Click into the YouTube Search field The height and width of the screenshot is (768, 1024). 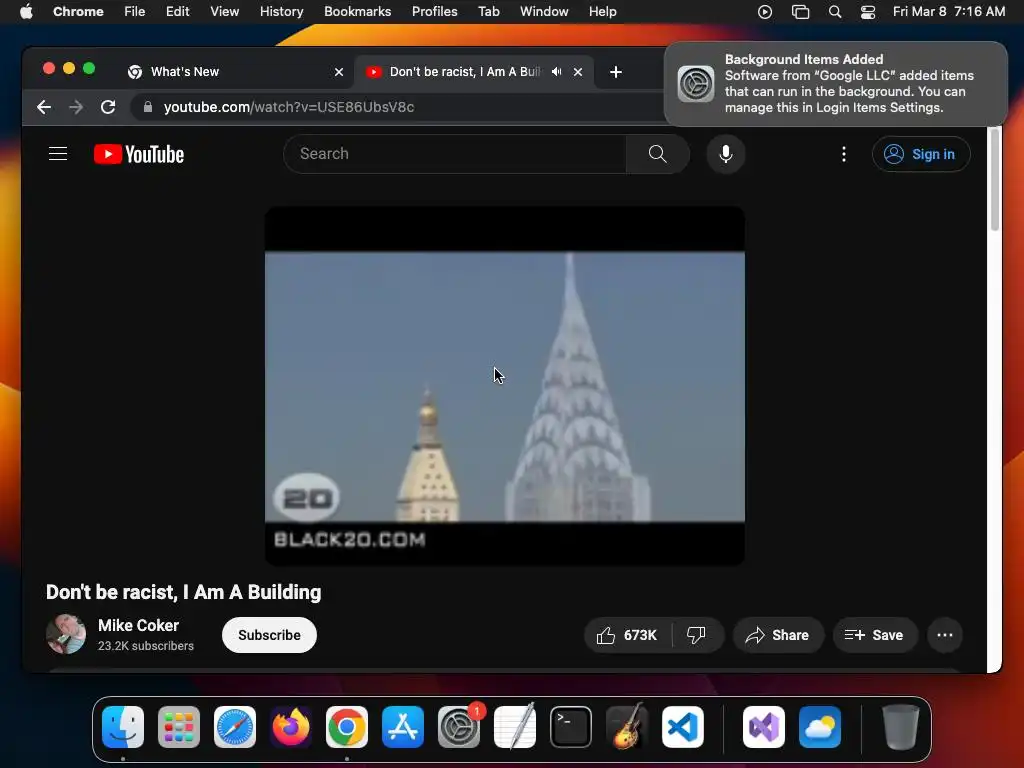pos(455,154)
